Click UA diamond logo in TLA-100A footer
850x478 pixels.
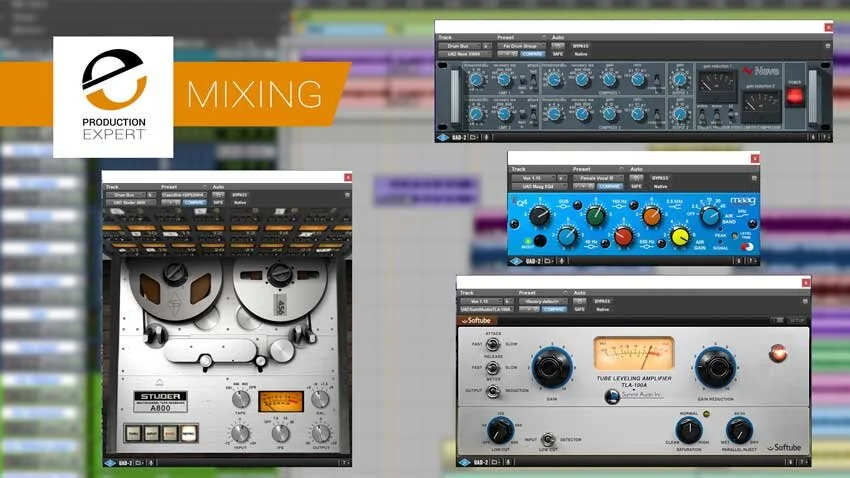tap(465, 462)
